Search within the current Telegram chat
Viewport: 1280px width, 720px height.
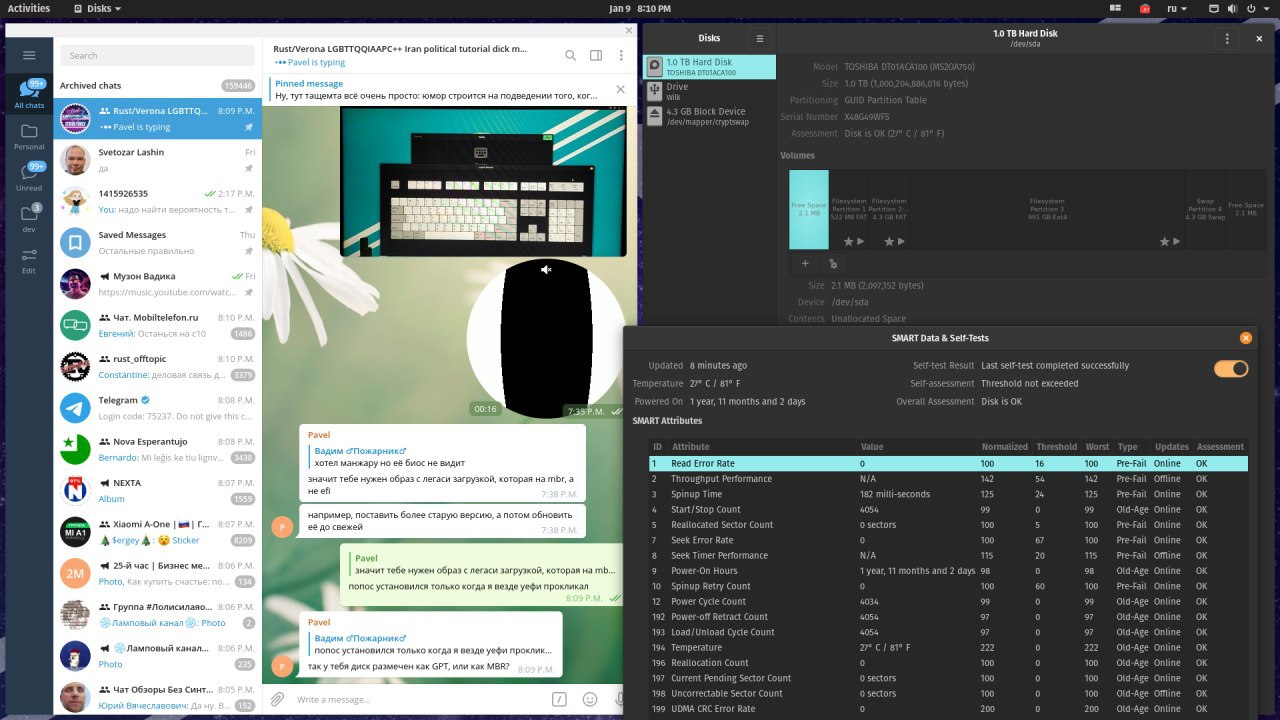(x=570, y=56)
